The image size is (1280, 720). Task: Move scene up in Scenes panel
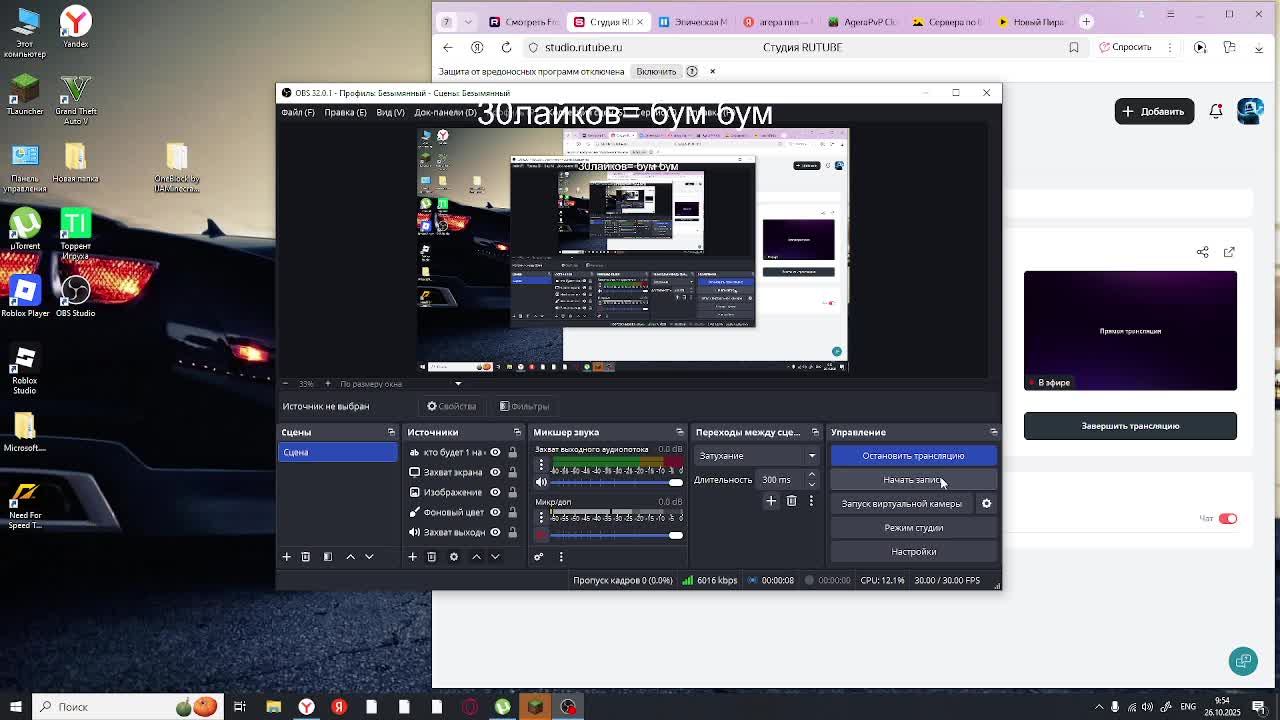(x=350, y=557)
